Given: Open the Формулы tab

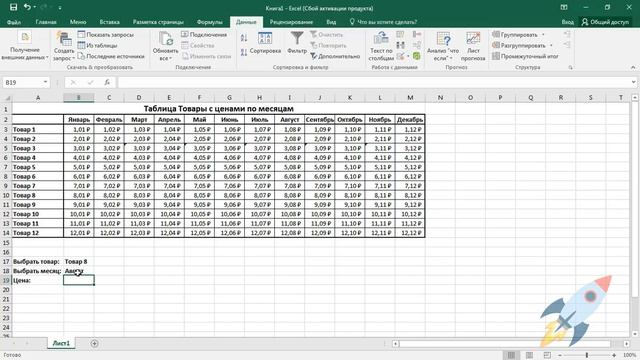Looking at the screenshot, I should (x=209, y=22).
